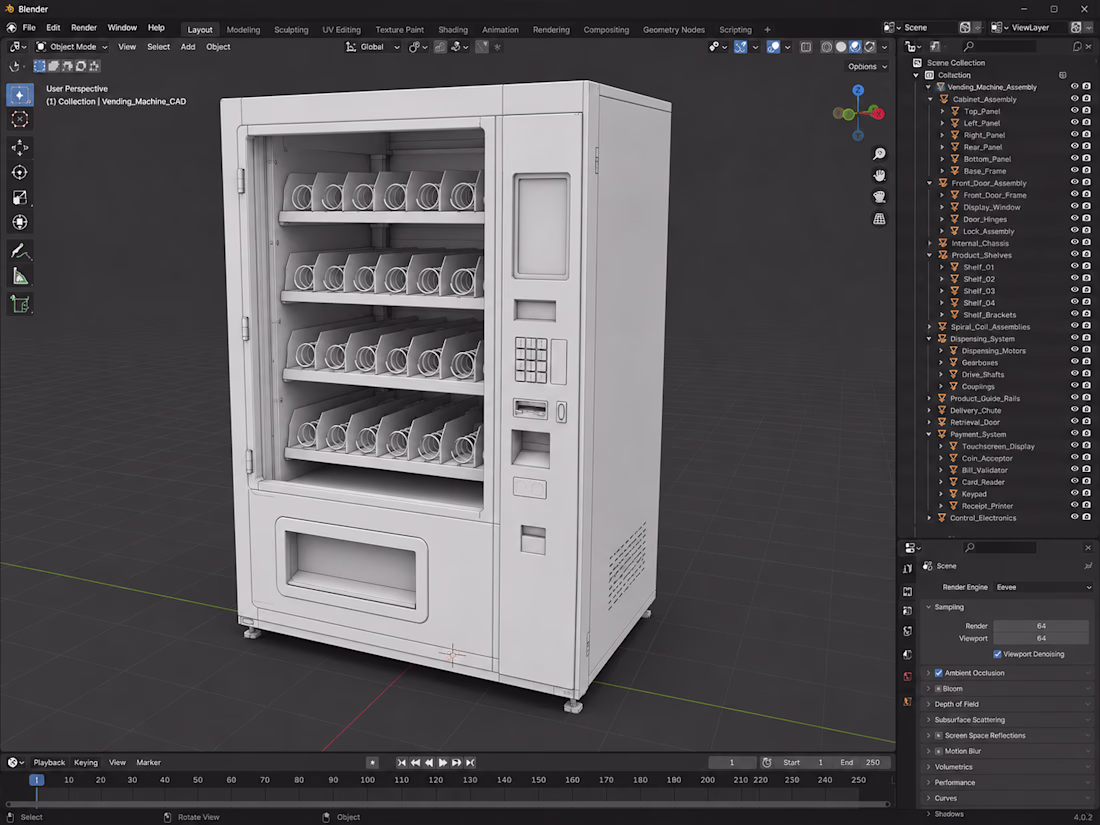Open the Object Mode dropdown
Screen dimensions: 1100x825
pyautogui.click(x=72, y=47)
